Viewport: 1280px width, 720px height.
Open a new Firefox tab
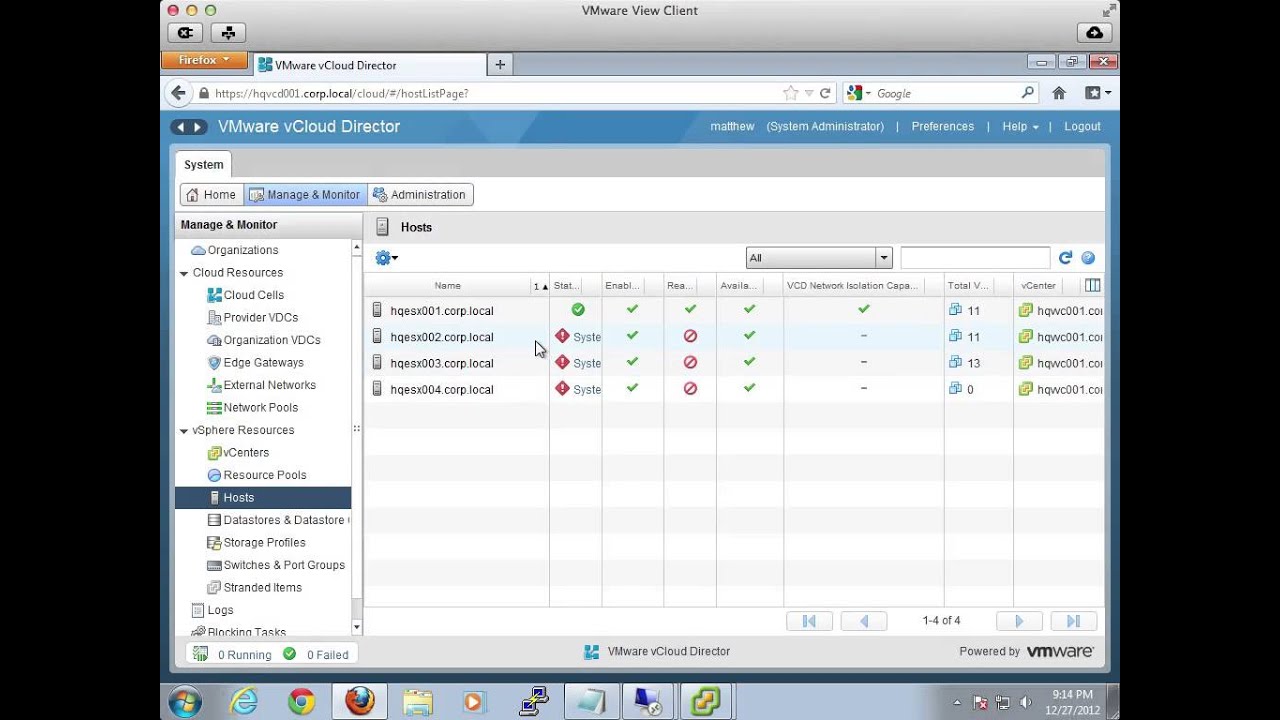(x=500, y=65)
